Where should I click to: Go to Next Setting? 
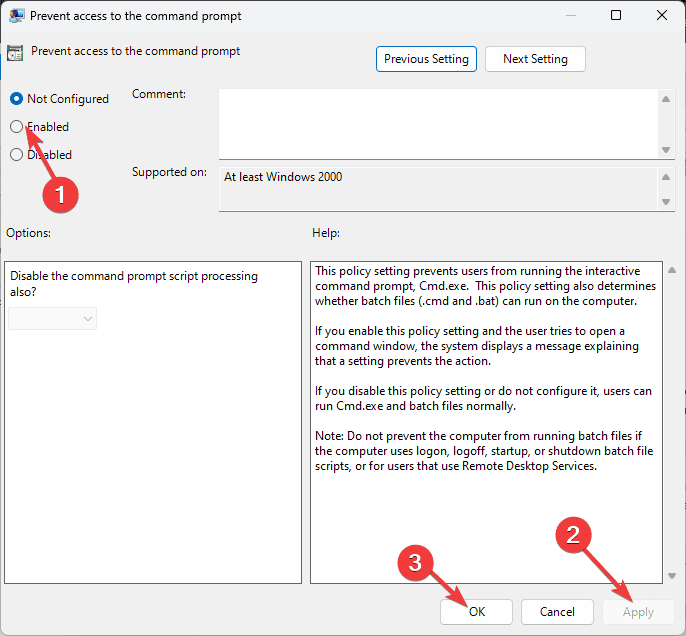535,59
